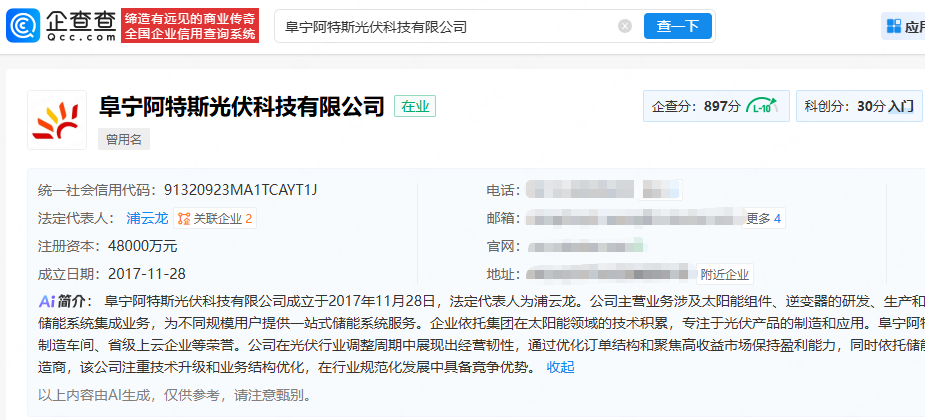Click the red slogan banner beside logo
This screenshot has width=925, height=420.
[190, 26]
